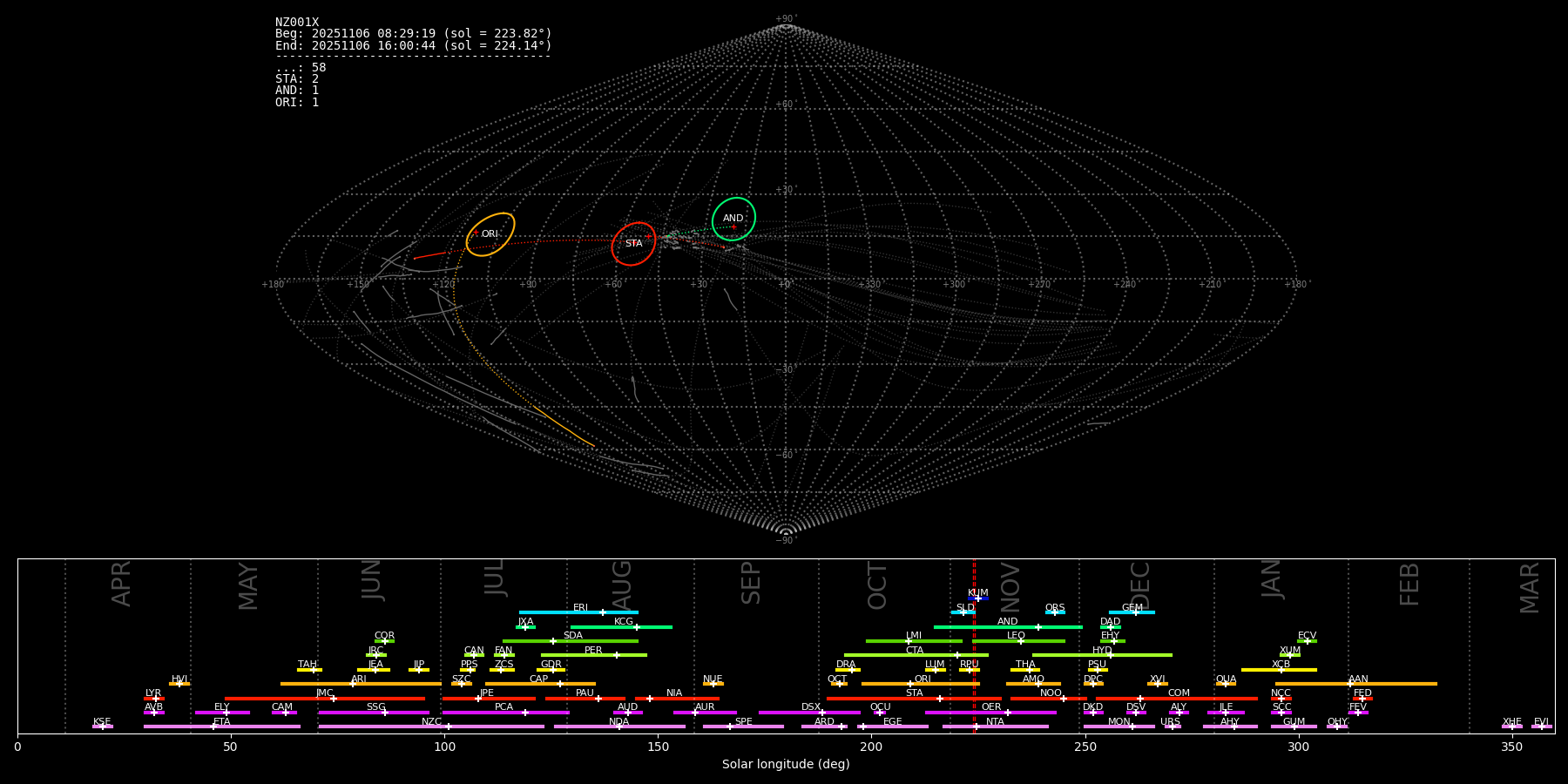Click the KSE shower bar
Screen dimensions: 1568x784
[x=103, y=727]
